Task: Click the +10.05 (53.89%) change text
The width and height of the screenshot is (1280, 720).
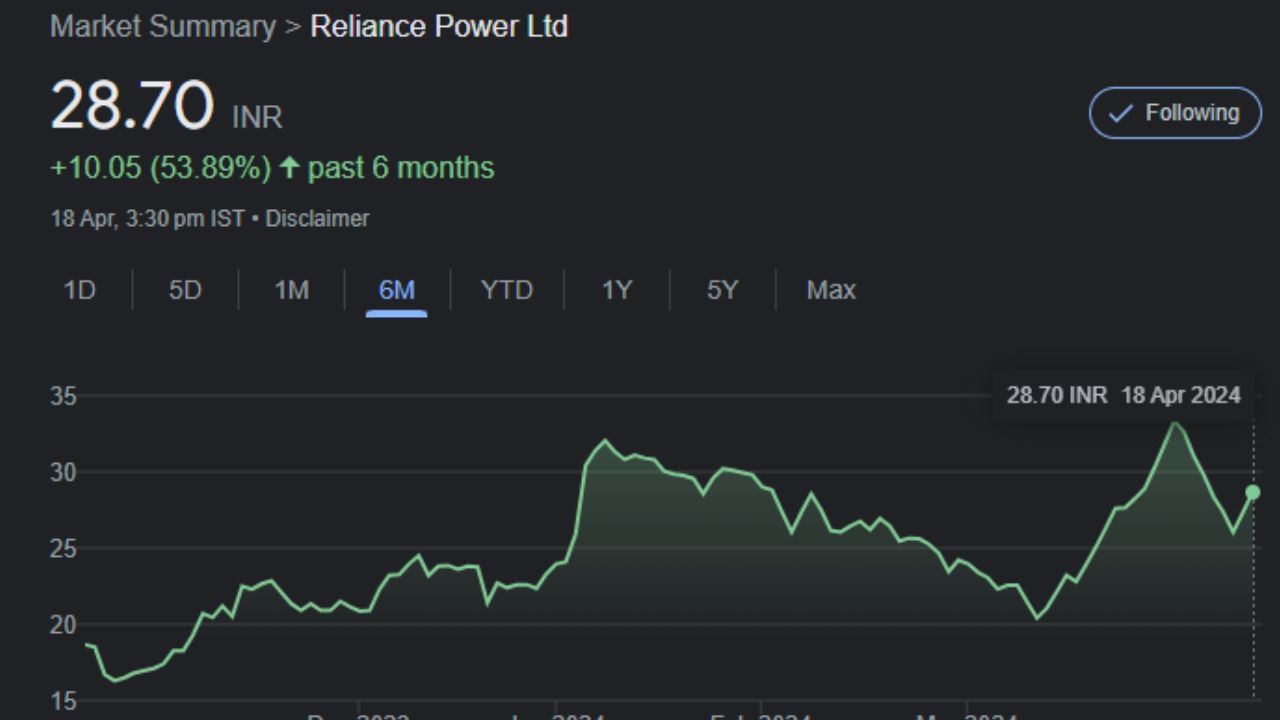Action: click(x=160, y=168)
